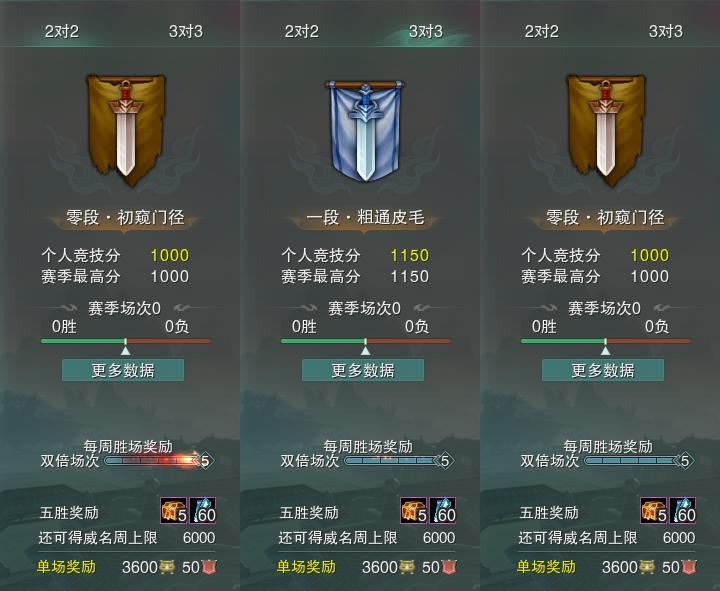Click treasure chest reward icon in right panel
The width and height of the screenshot is (720, 591).
click(x=654, y=510)
